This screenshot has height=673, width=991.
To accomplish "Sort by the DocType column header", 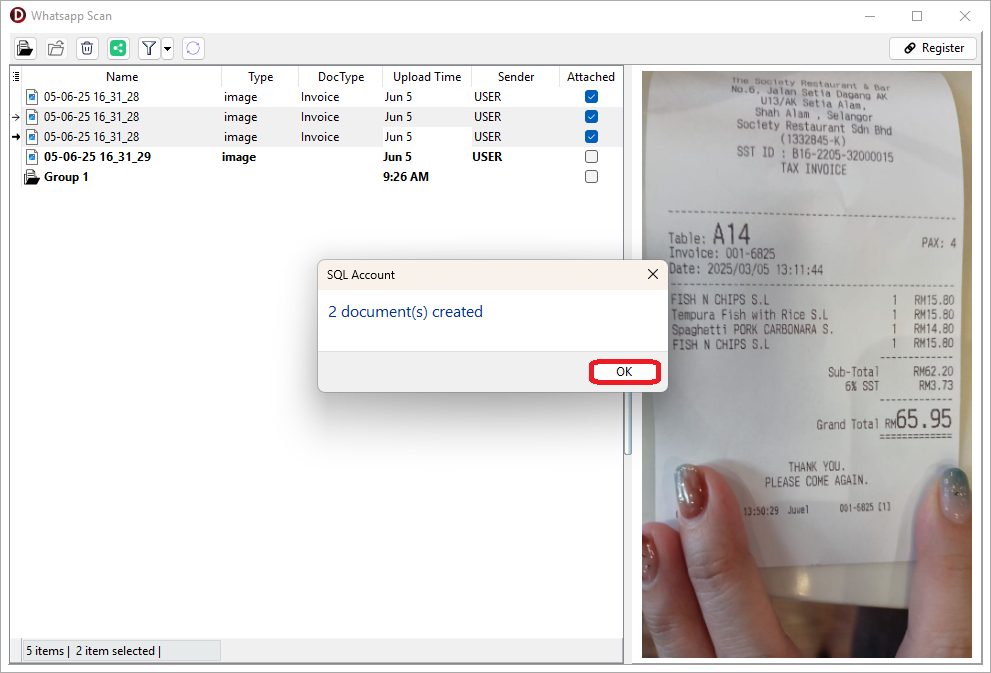I will tap(341, 76).
